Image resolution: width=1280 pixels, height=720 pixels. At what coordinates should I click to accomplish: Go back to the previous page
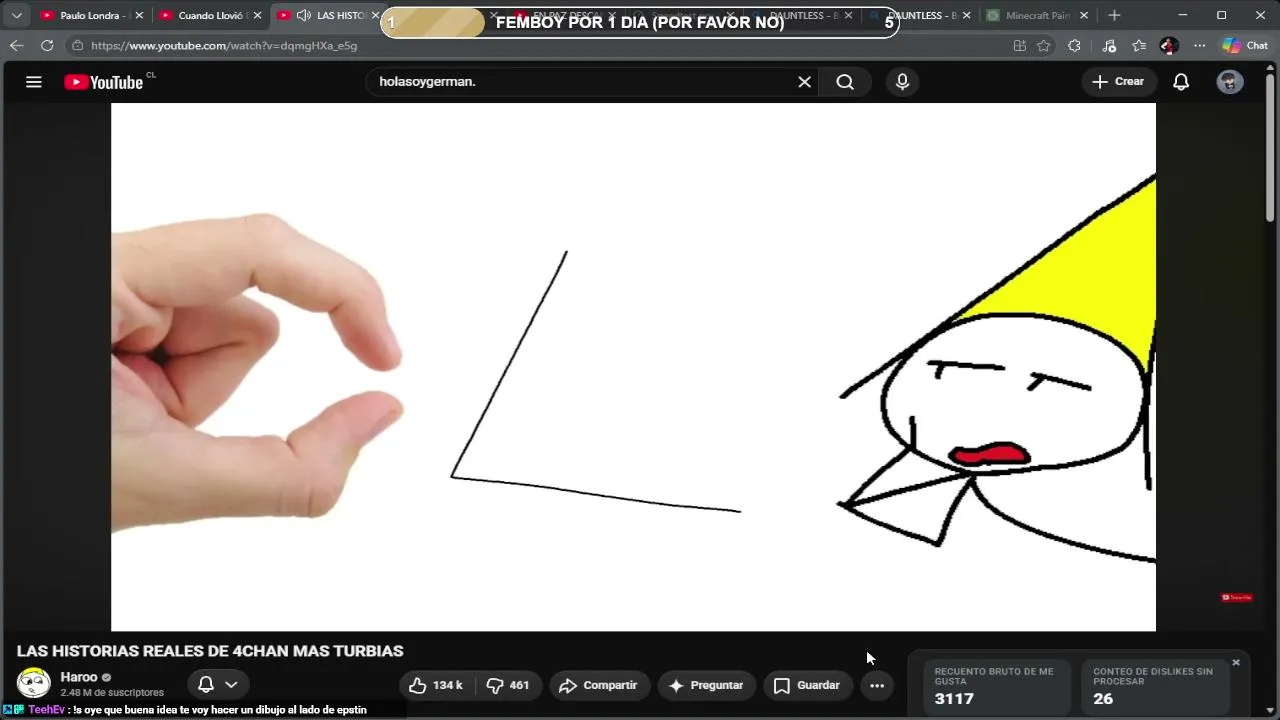click(x=16, y=45)
